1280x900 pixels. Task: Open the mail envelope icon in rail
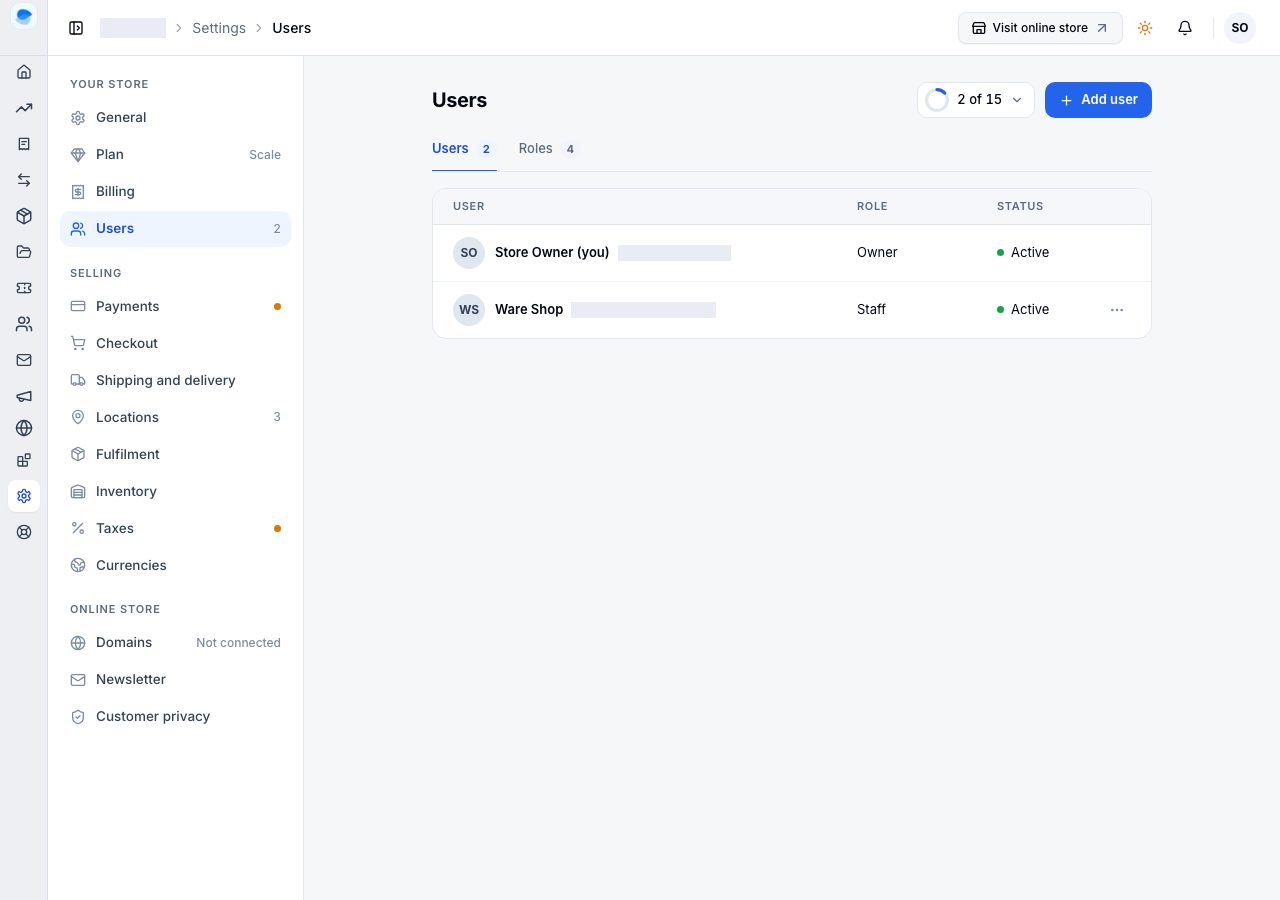24,360
